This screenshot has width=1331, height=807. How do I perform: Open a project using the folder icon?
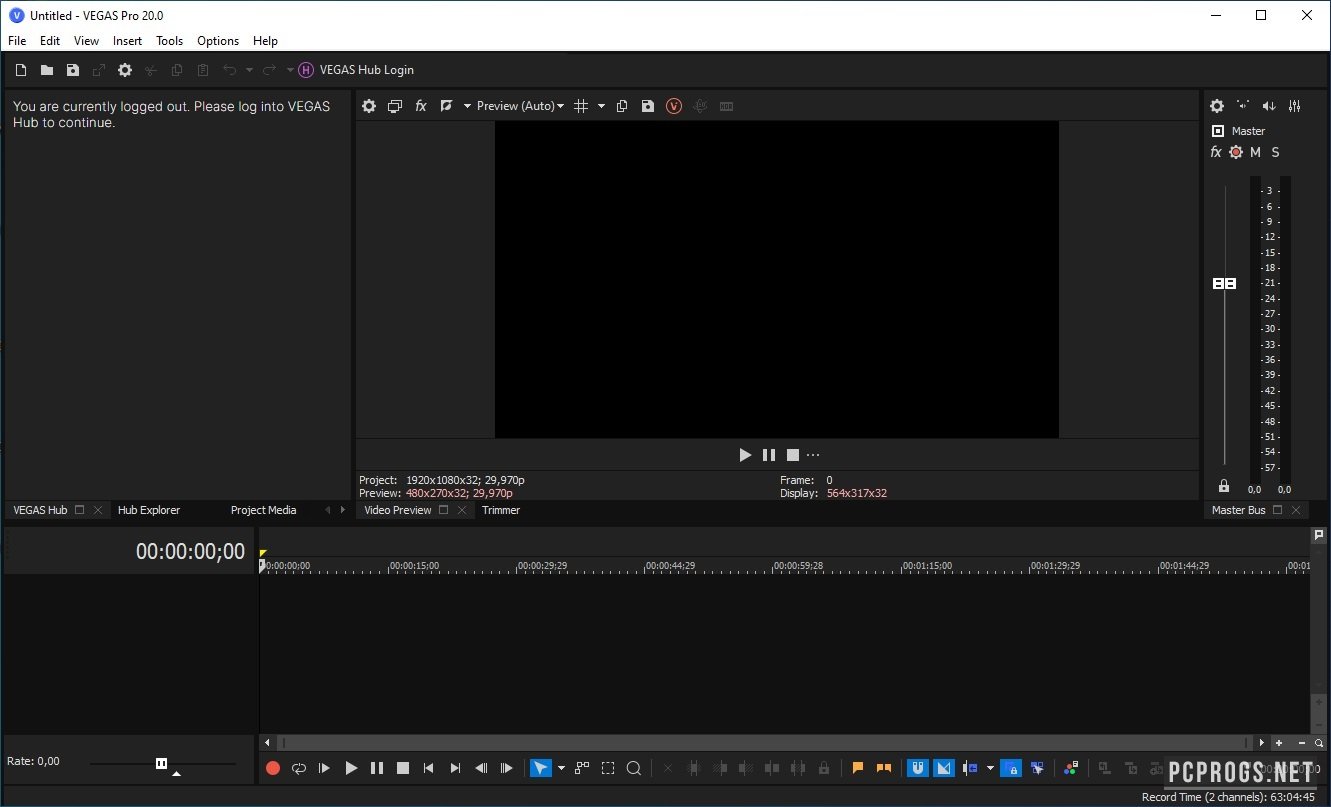[x=47, y=70]
